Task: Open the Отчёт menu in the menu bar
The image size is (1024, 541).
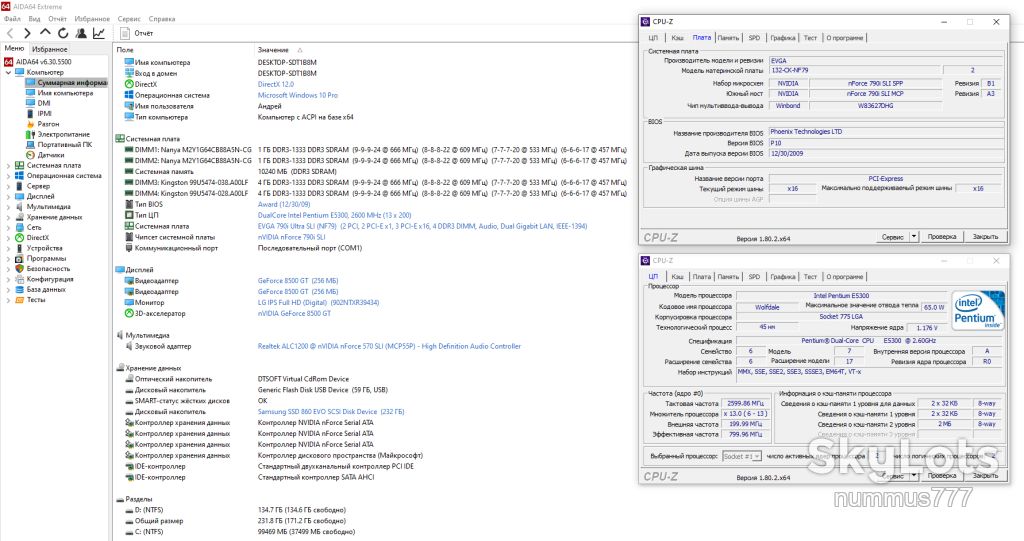Action: tap(57, 19)
